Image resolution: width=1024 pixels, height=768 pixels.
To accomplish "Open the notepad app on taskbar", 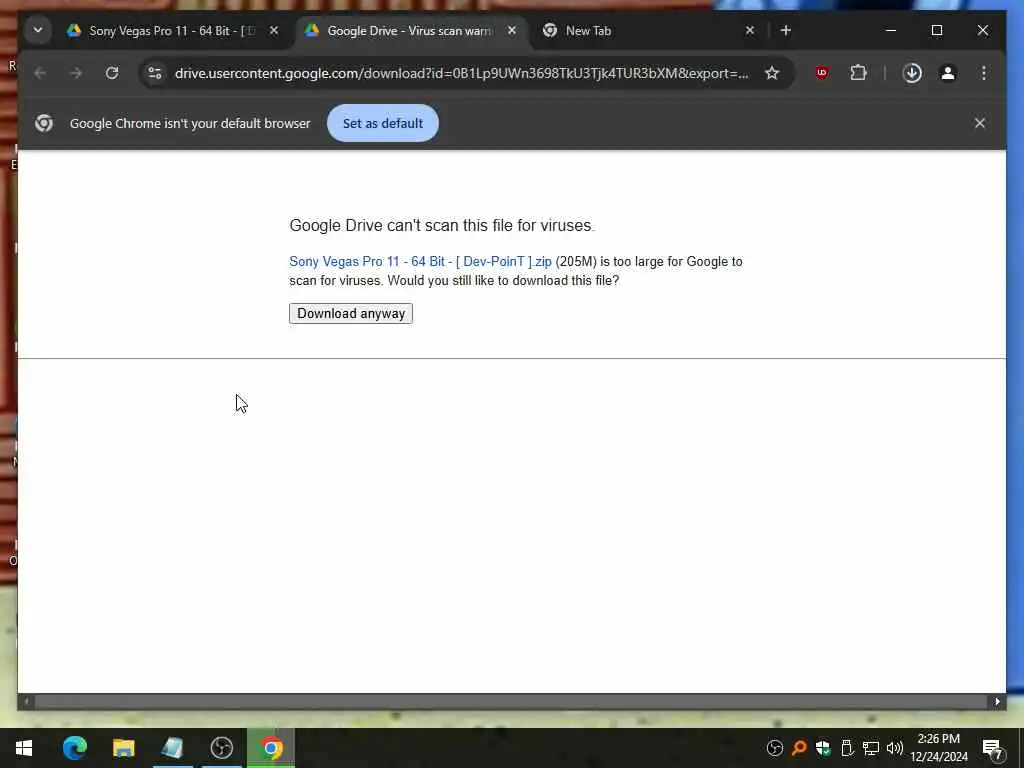I will coord(172,748).
